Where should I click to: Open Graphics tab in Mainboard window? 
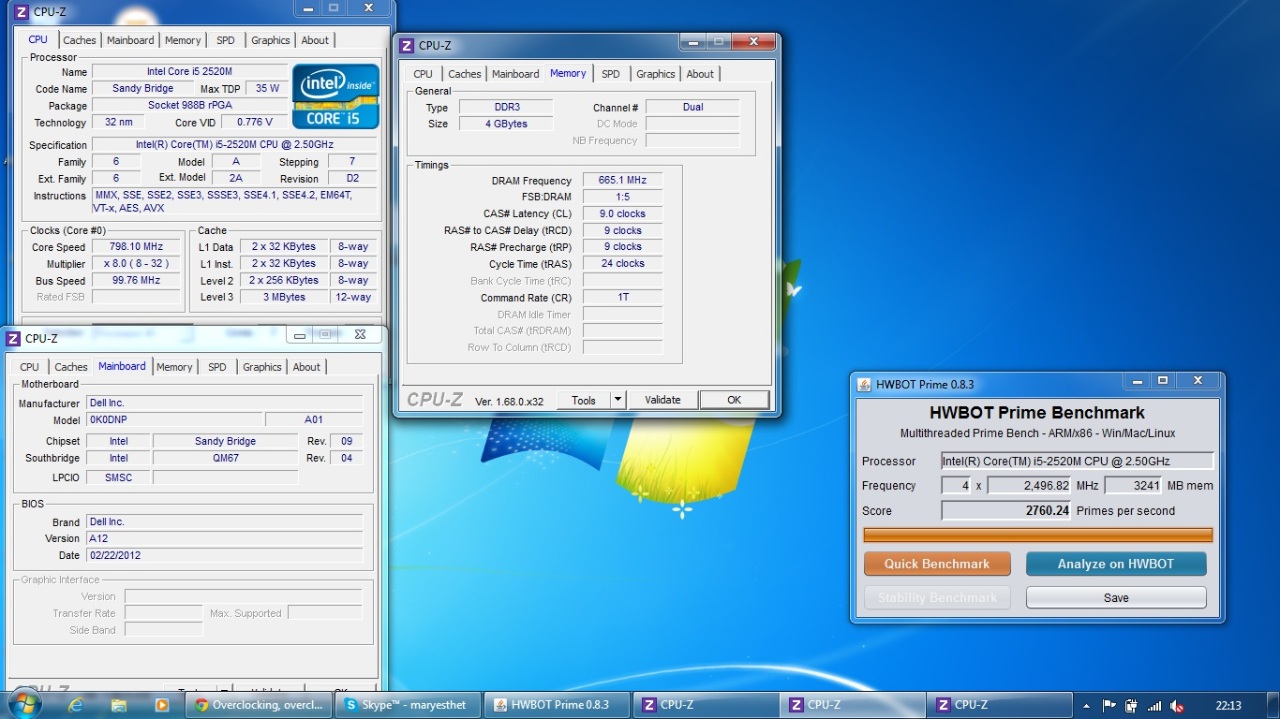click(262, 367)
